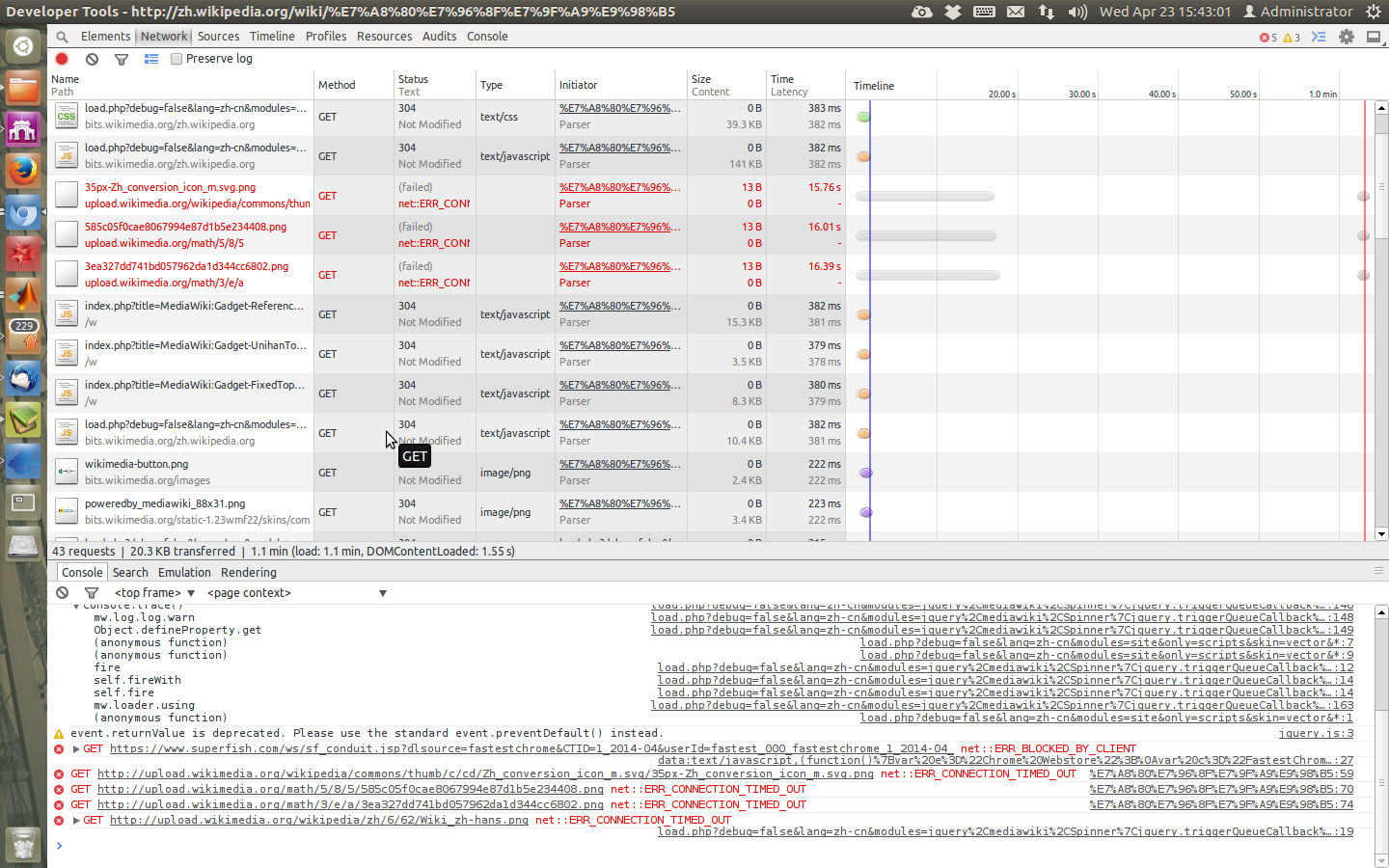Sort requests by the Initiator column header
The image size is (1389, 868).
[621, 85]
